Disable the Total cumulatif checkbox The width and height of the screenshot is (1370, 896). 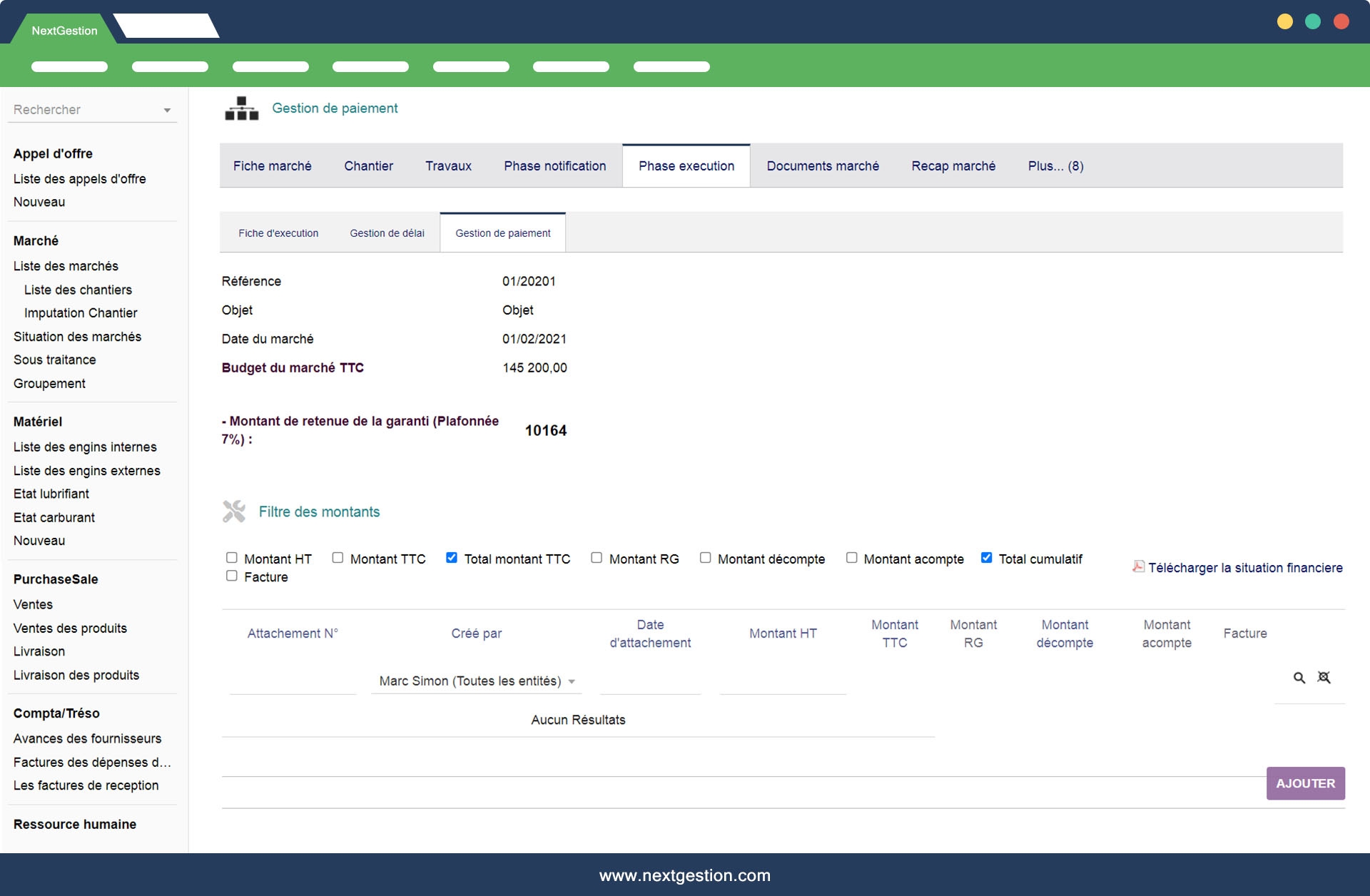[x=986, y=558]
